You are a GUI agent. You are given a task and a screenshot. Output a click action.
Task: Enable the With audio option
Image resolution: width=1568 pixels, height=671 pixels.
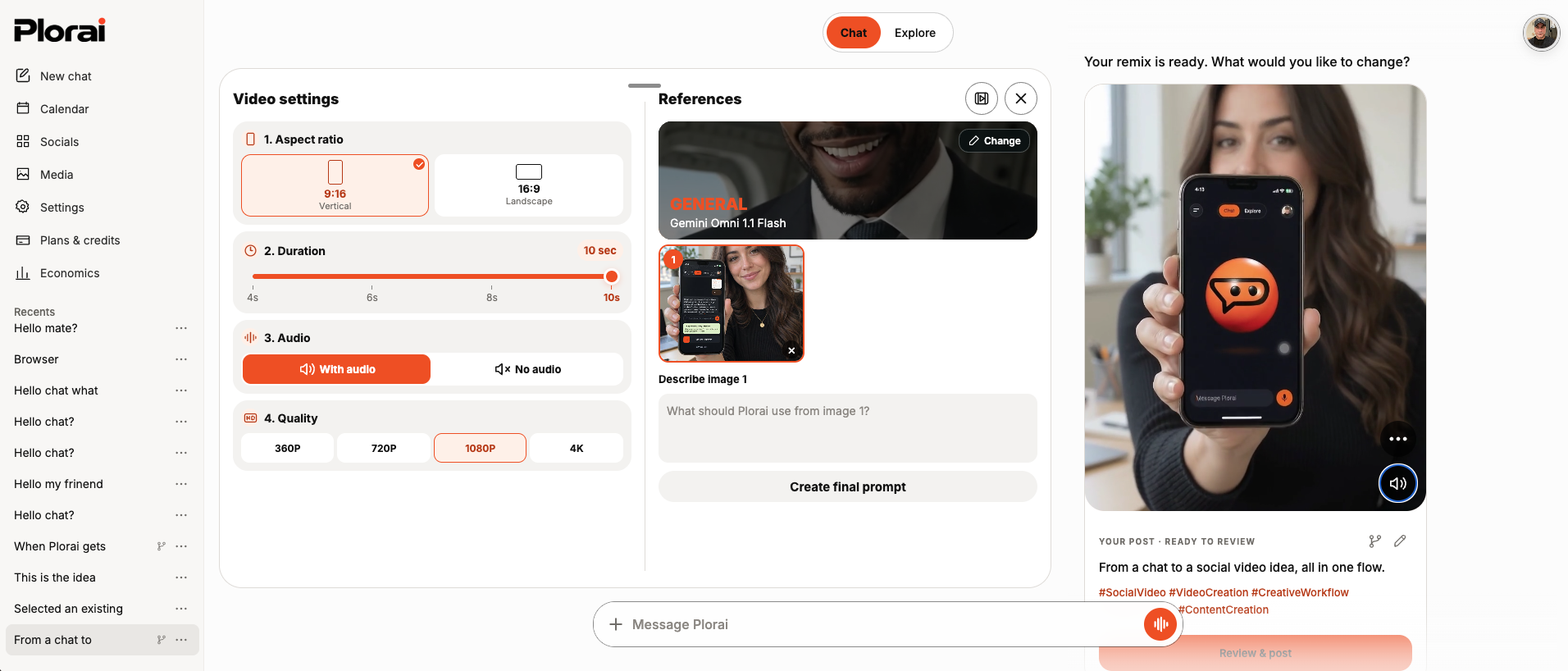coord(336,369)
